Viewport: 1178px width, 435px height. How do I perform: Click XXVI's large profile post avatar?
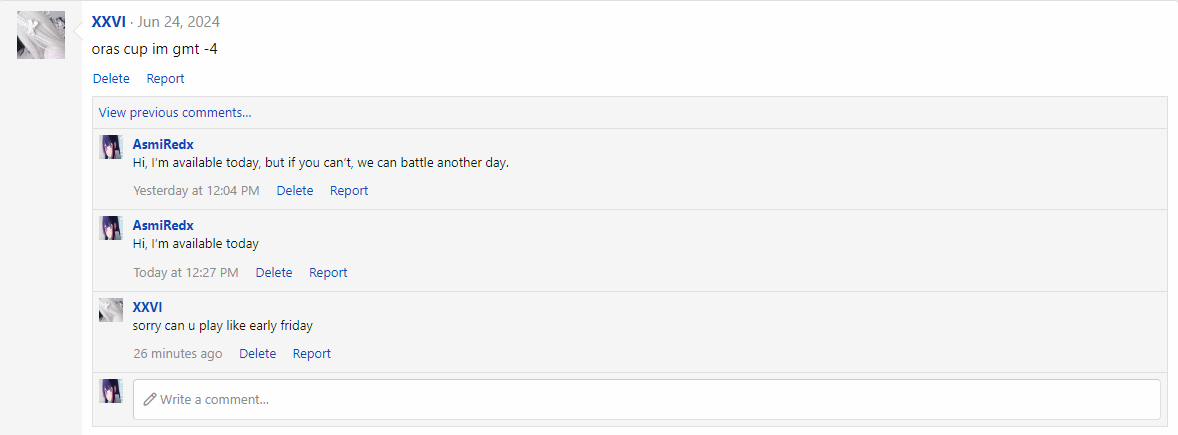point(41,35)
